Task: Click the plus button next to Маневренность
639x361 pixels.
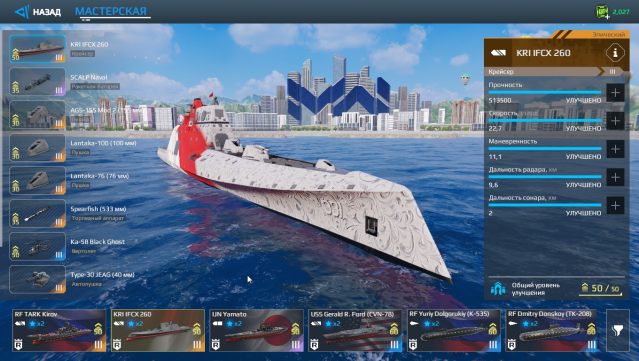Action: [x=615, y=149]
